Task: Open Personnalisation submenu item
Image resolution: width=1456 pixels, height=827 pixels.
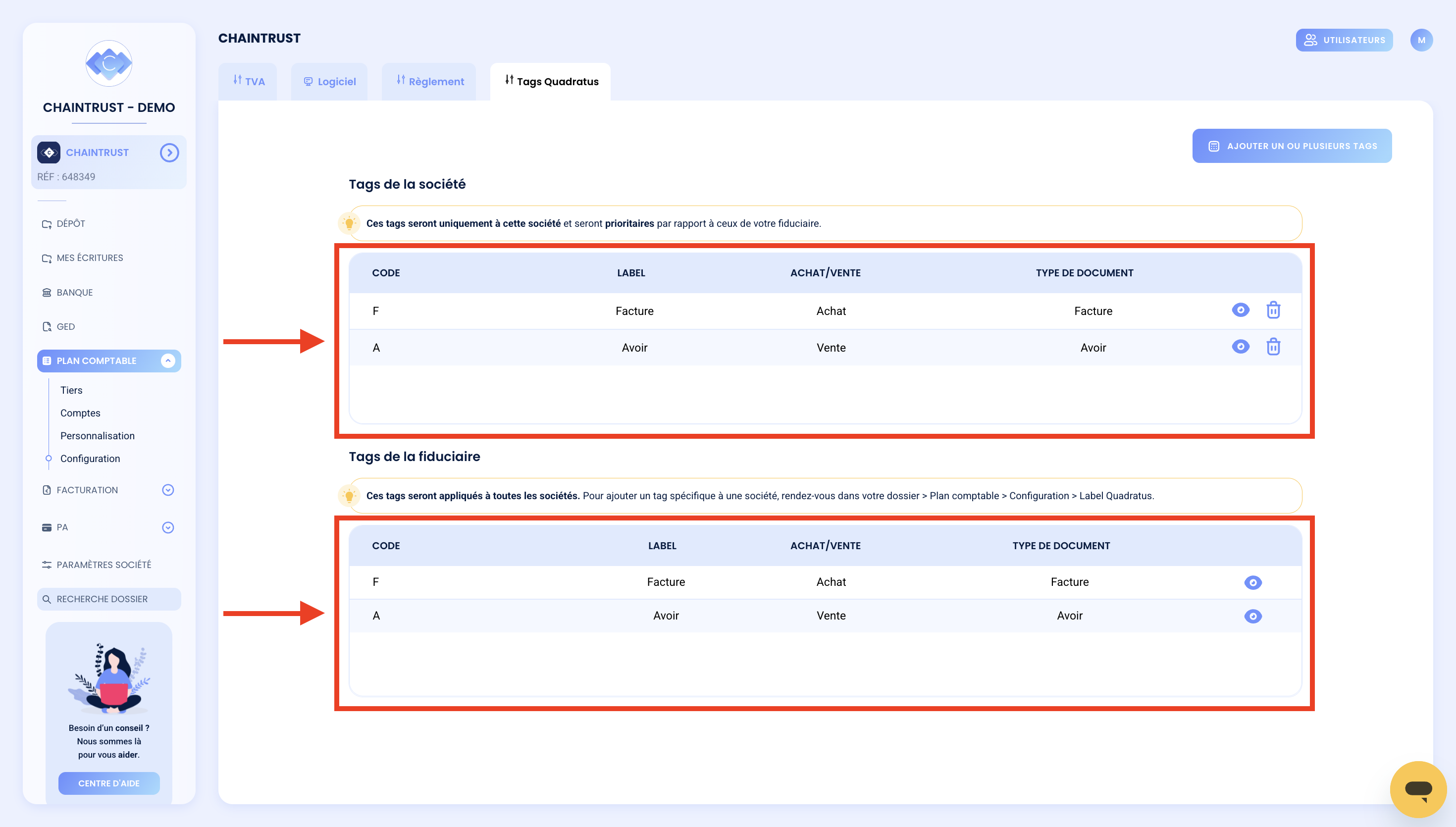Action: coord(98,436)
